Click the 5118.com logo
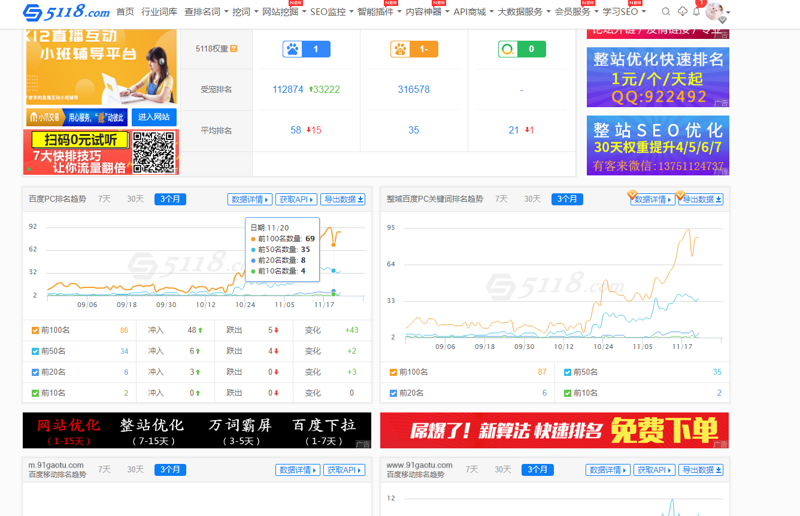Viewport: 800px width, 516px height. point(66,12)
